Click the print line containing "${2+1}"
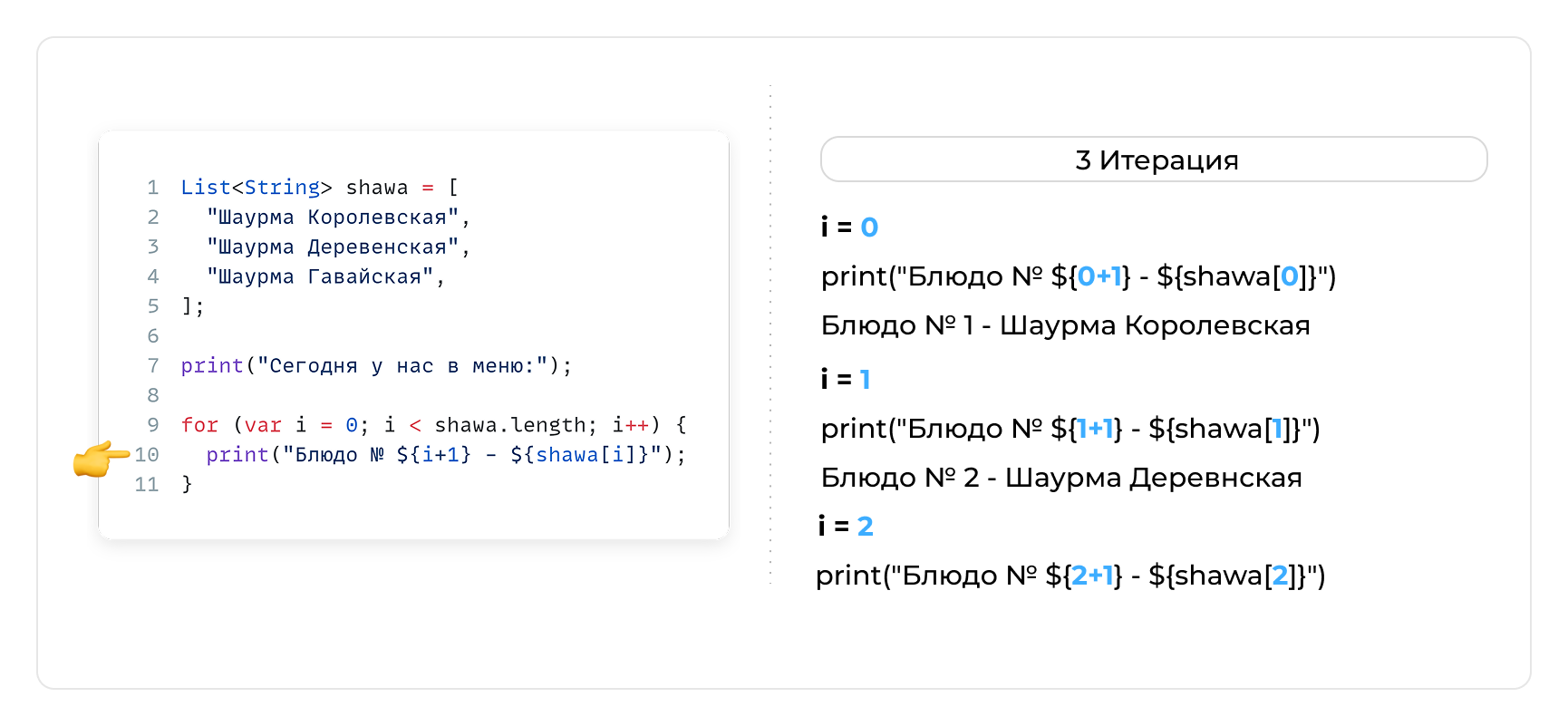1568x726 pixels. coord(1070,576)
